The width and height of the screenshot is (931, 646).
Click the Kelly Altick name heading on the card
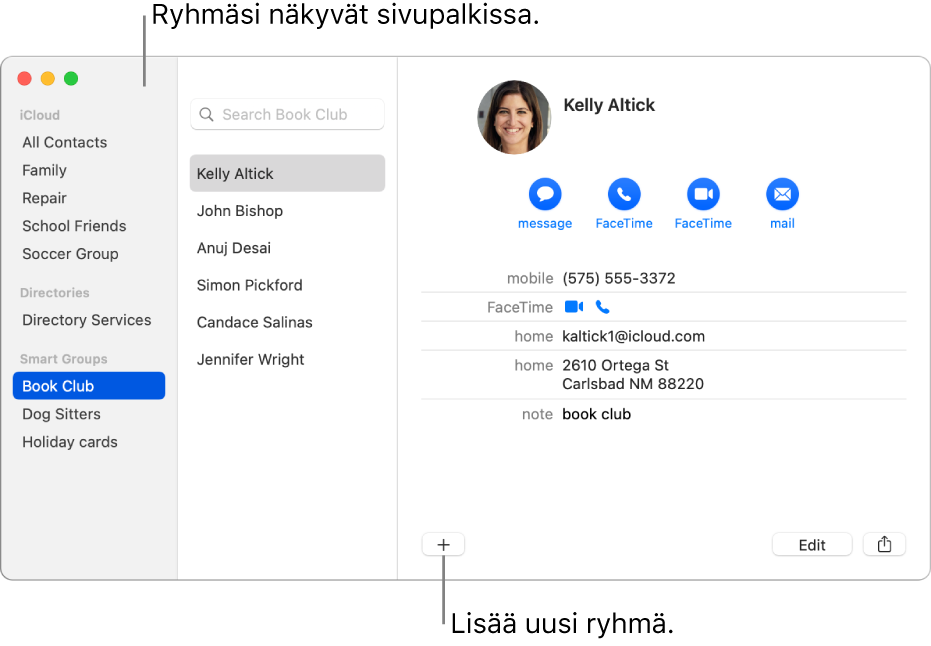(609, 105)
